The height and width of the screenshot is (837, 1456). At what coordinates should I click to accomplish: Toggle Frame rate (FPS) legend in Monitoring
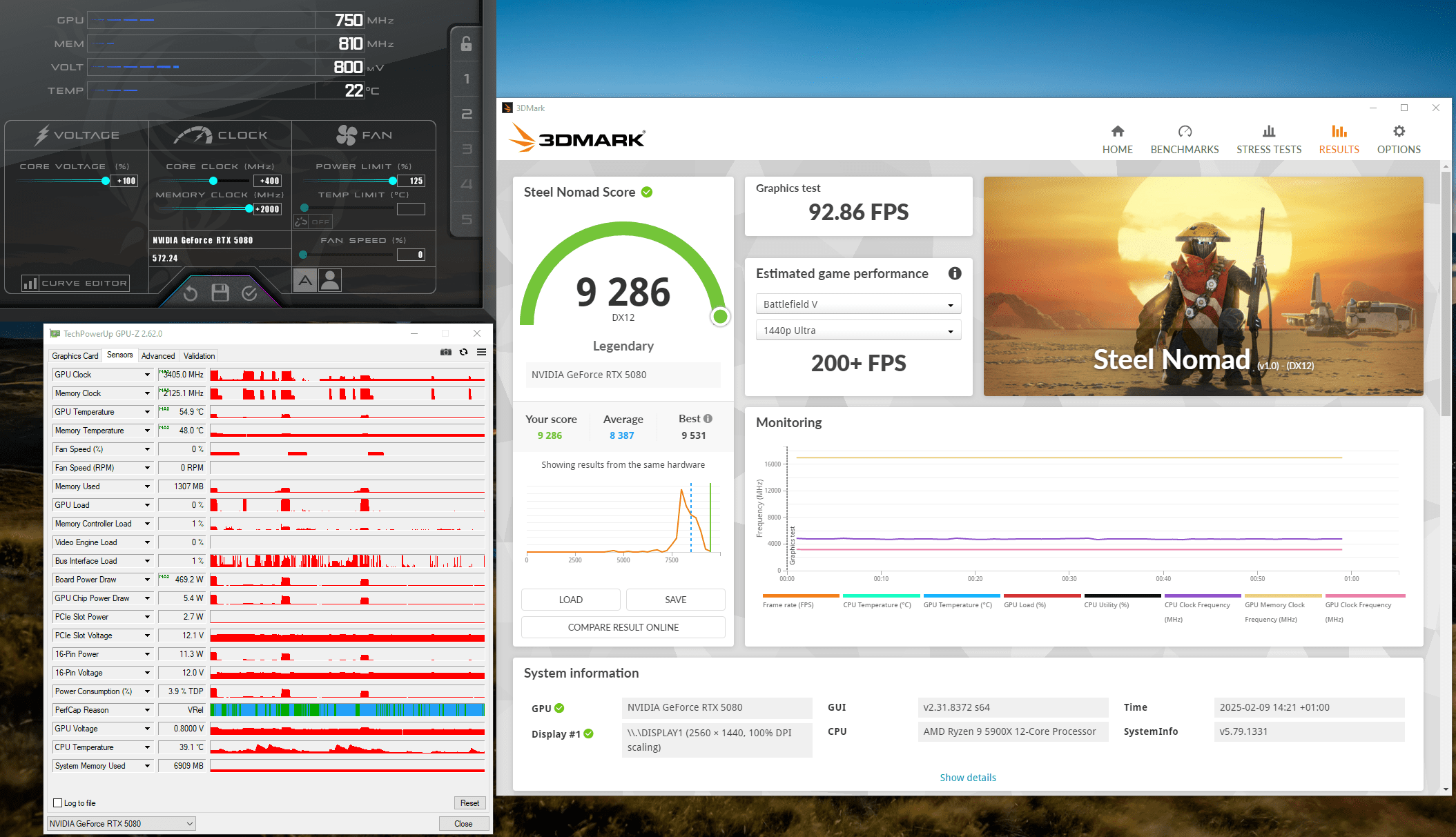[801, 601]
